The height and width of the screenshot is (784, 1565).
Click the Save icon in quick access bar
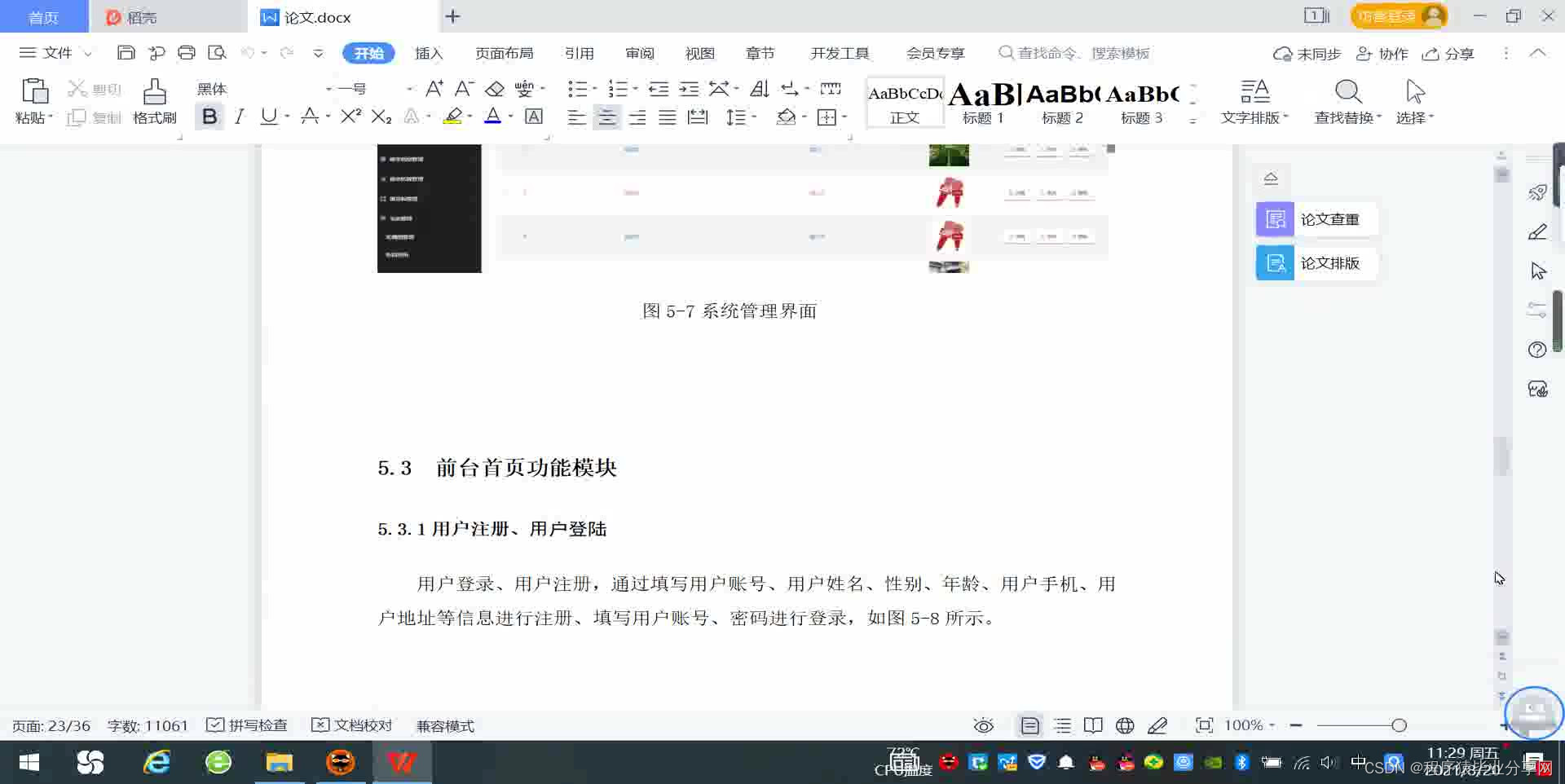(x=126, y=53)
